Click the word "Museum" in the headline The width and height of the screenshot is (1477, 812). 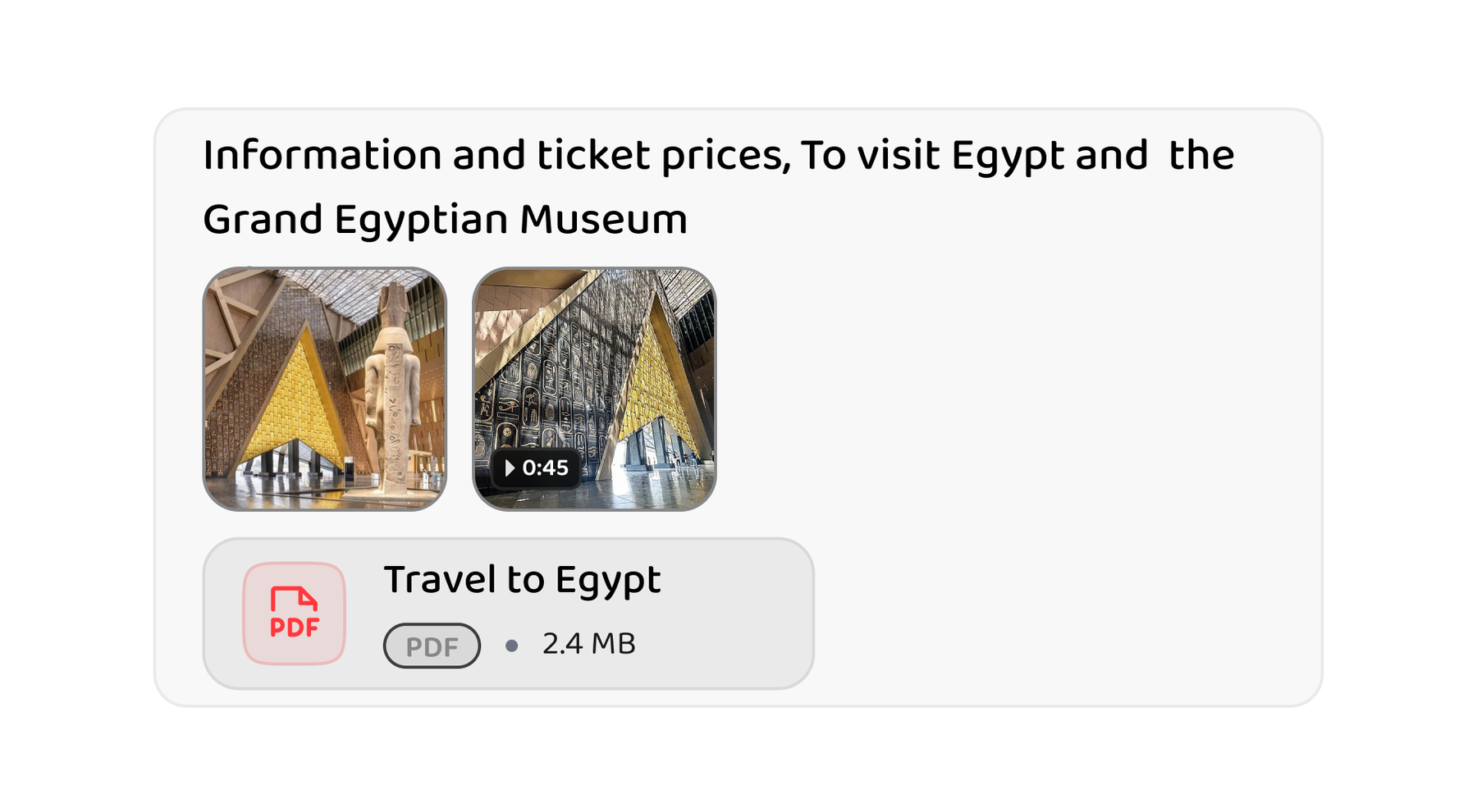coord(603,220)
